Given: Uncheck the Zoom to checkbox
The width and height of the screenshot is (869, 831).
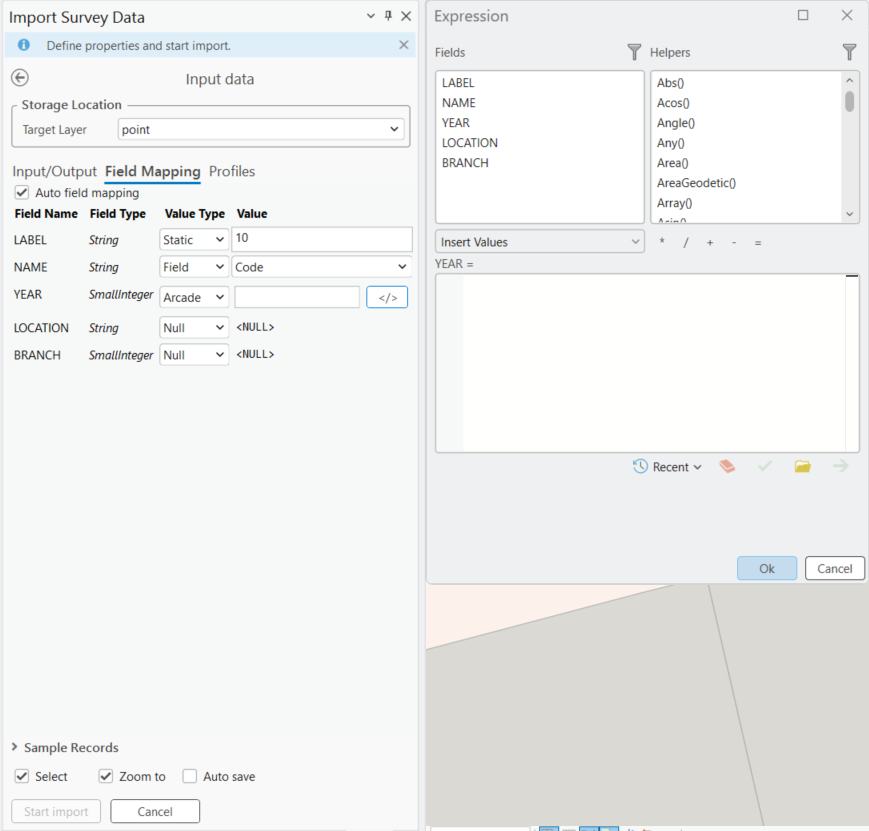Looking at the screenshot, I should [106, 776].
